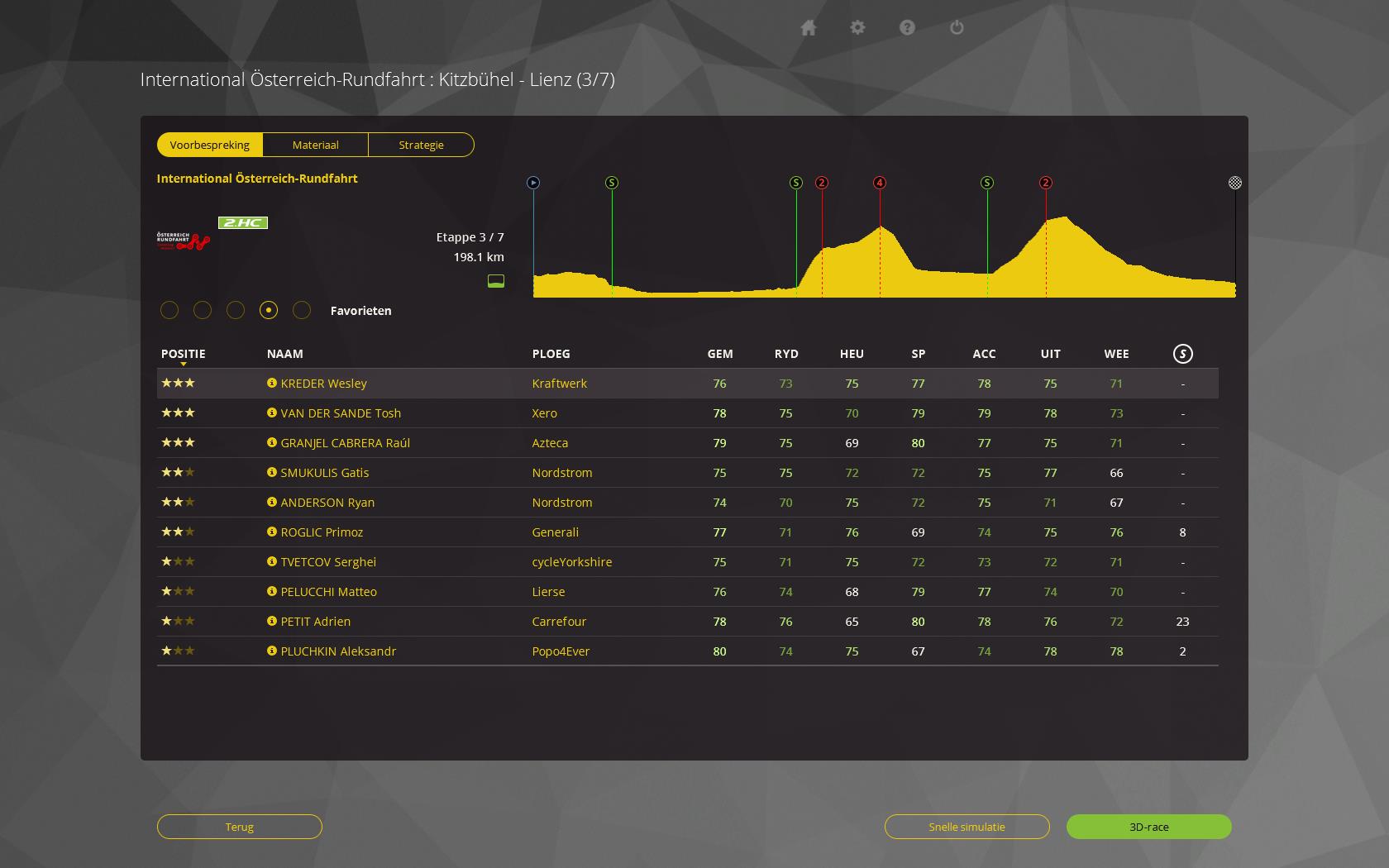Click the 198.1 km distance text
The width and height of the screenshot is (1389, 868).
pyautogui.click(x=479, y=257)
